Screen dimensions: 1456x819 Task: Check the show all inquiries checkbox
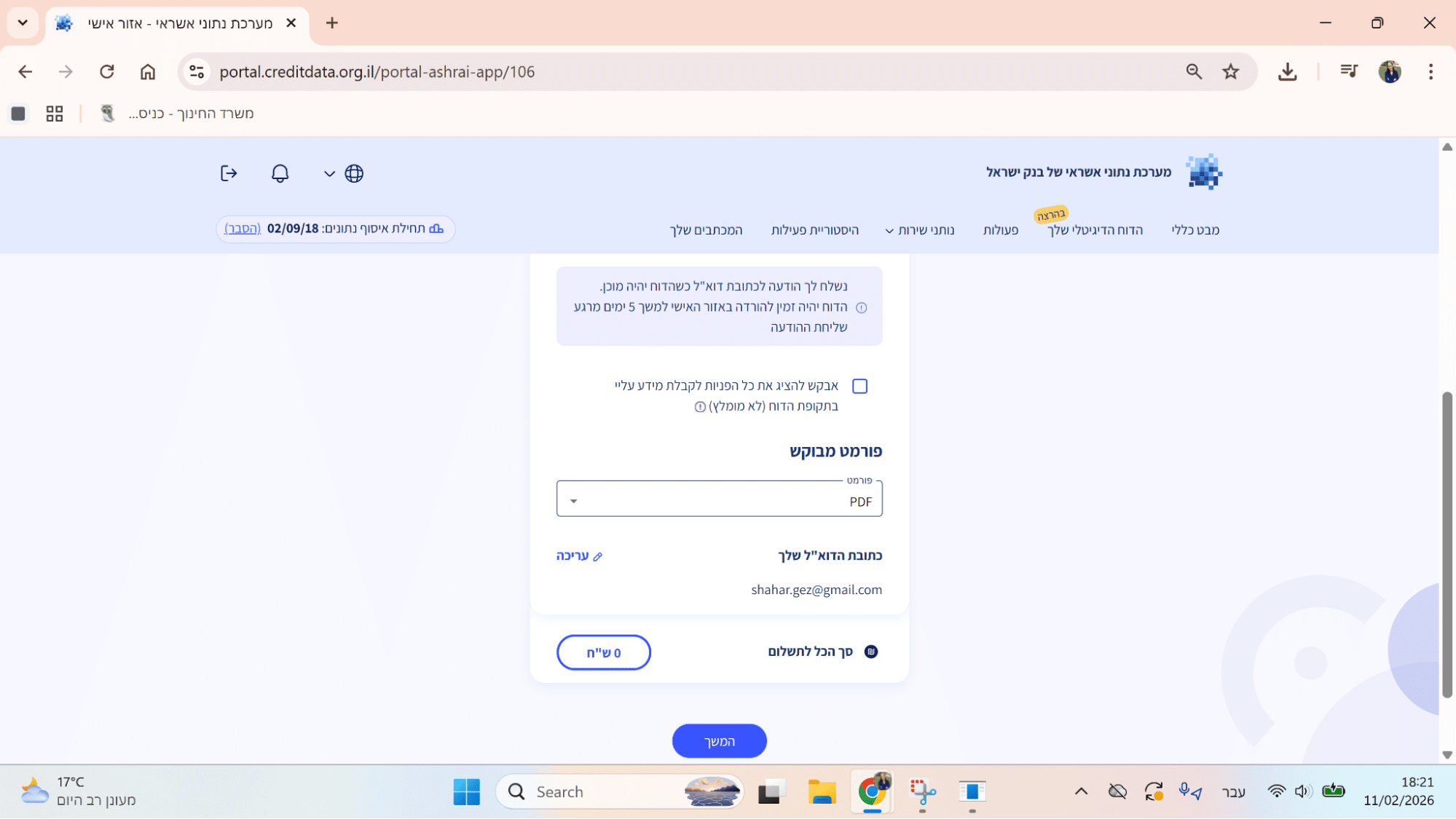tap(859, 386)
